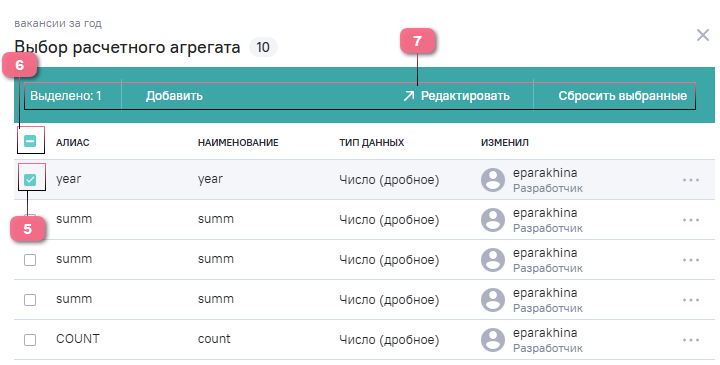The image size is (720, 365).
Task: Uncheck the year row checkbox
Action: 30,180
